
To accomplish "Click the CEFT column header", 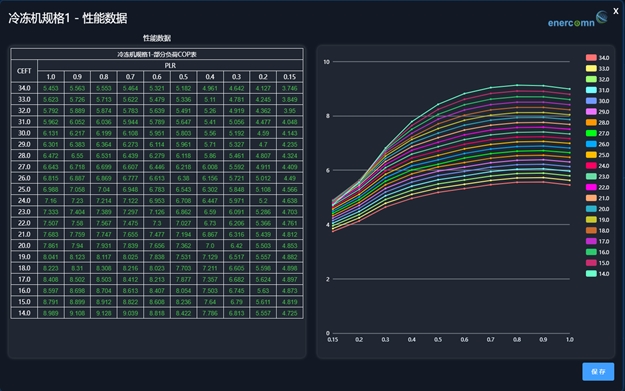I will [24, 71].
